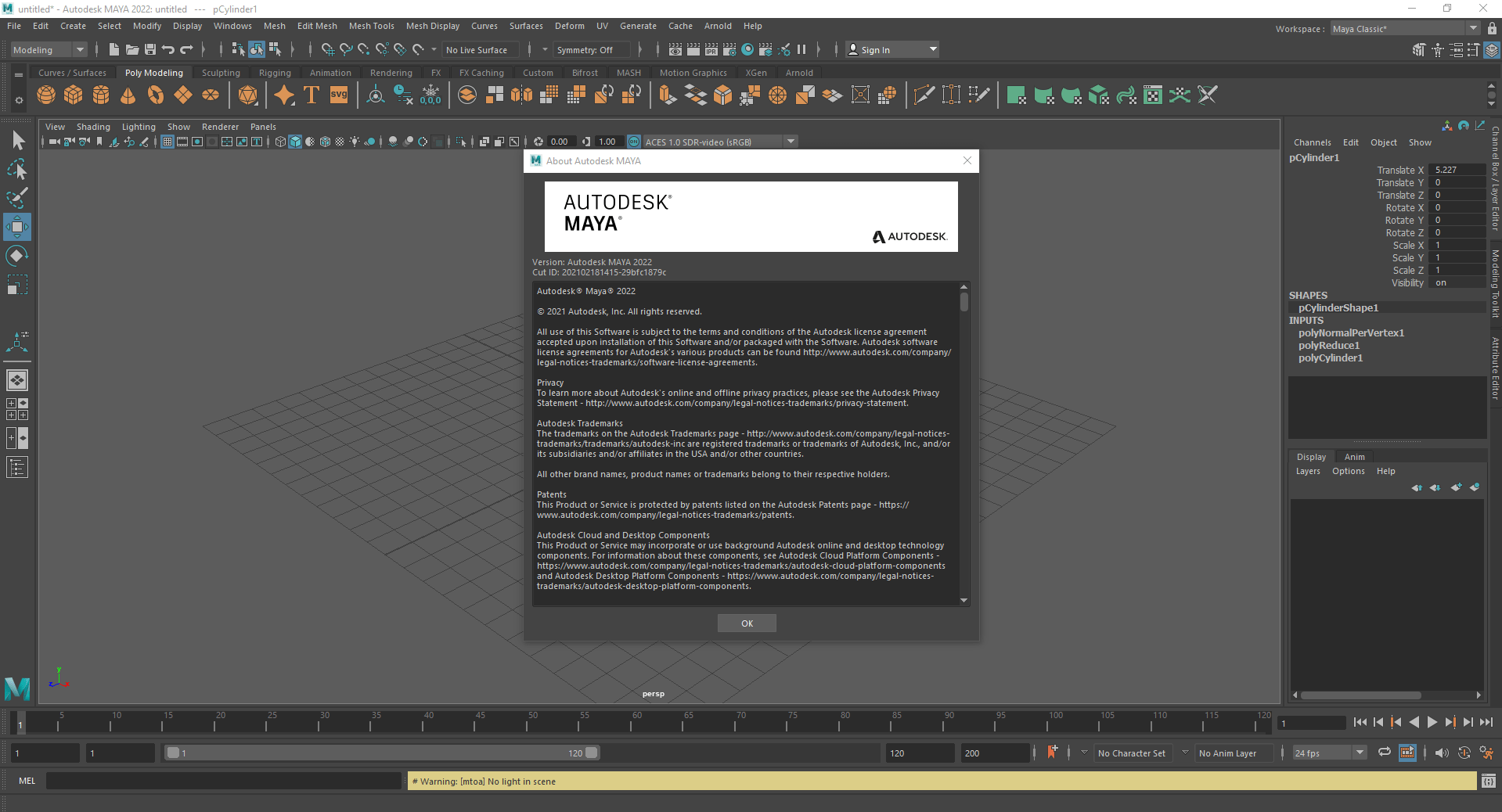This screenshot has width=1502, height=812.
Task: Toggle the viewport grid display
Action: point(167,142)
